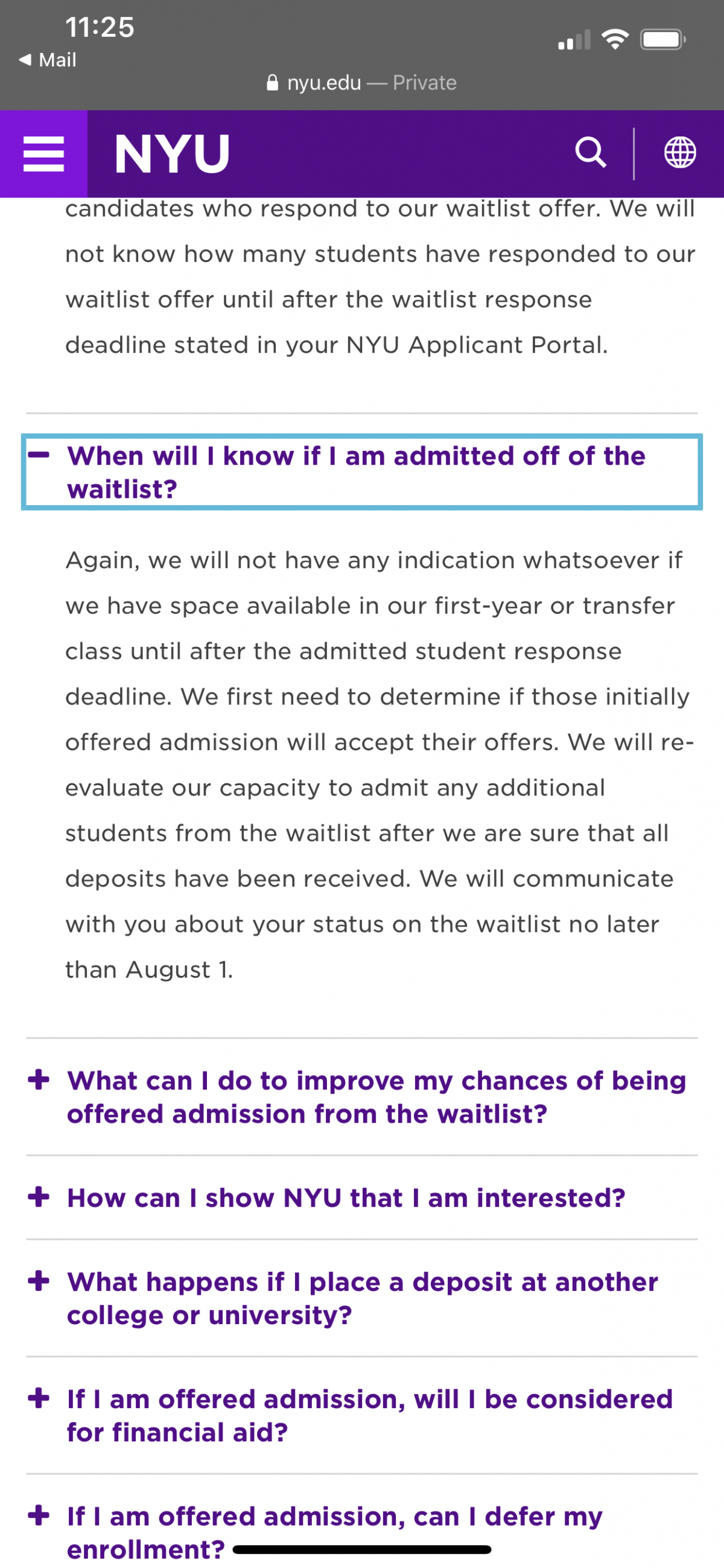Image resolution: width=724 pixels, height=1568 pixels.
Task: Expand deposit at another college question
Action: pyautogui.click(x=362, y=1298)
